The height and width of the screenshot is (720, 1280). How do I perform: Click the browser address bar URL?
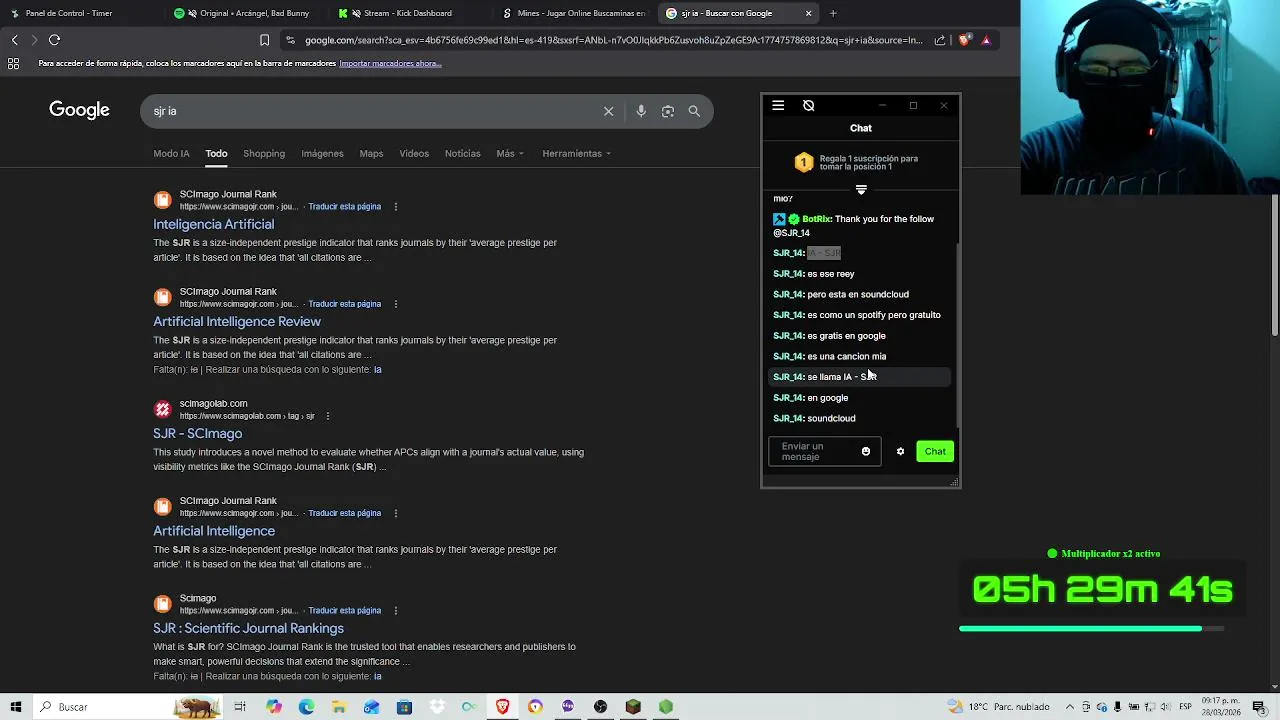(613, 40)
